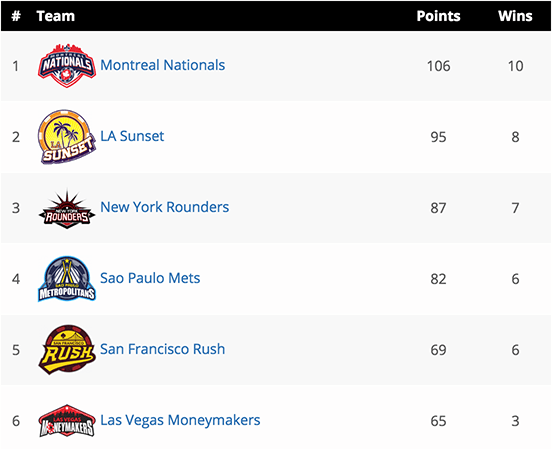
Task: Select the 10 wins cell in first row
Action: [515, 66]
